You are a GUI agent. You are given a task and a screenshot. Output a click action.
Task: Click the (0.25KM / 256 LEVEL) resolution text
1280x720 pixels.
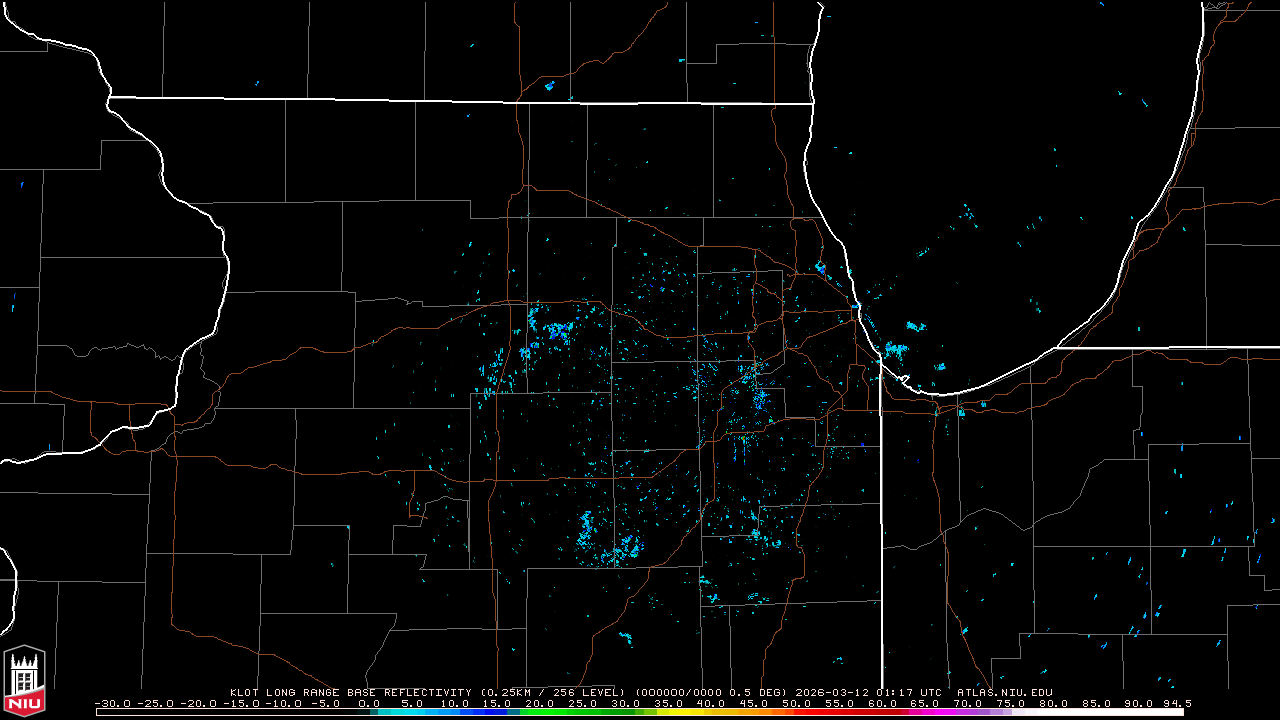[553, 692]
